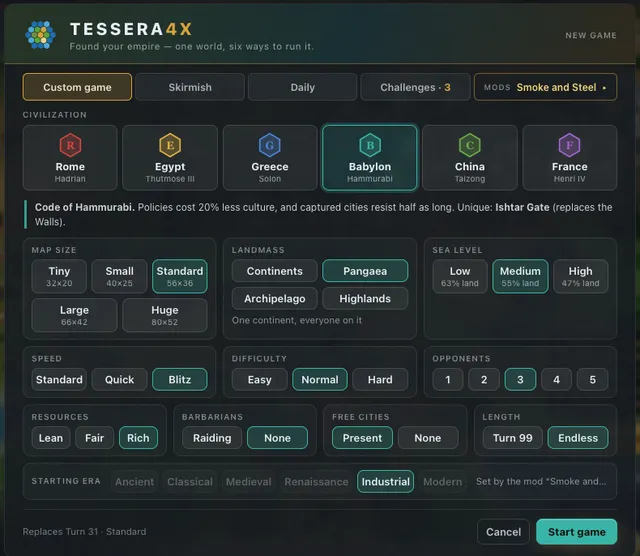Set sea level to High 47% land
640x556 pixels.
tap(580, 276)
